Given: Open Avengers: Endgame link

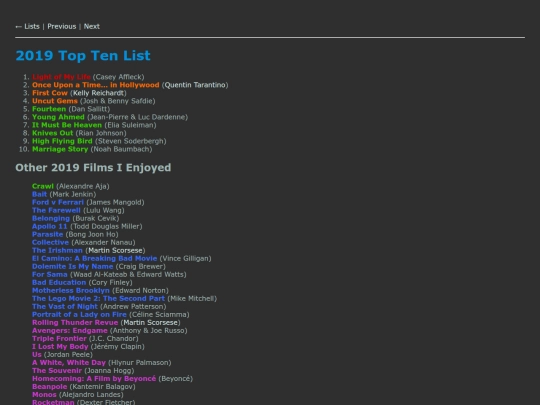Looking at the screenshot, I should click(70, 331).
